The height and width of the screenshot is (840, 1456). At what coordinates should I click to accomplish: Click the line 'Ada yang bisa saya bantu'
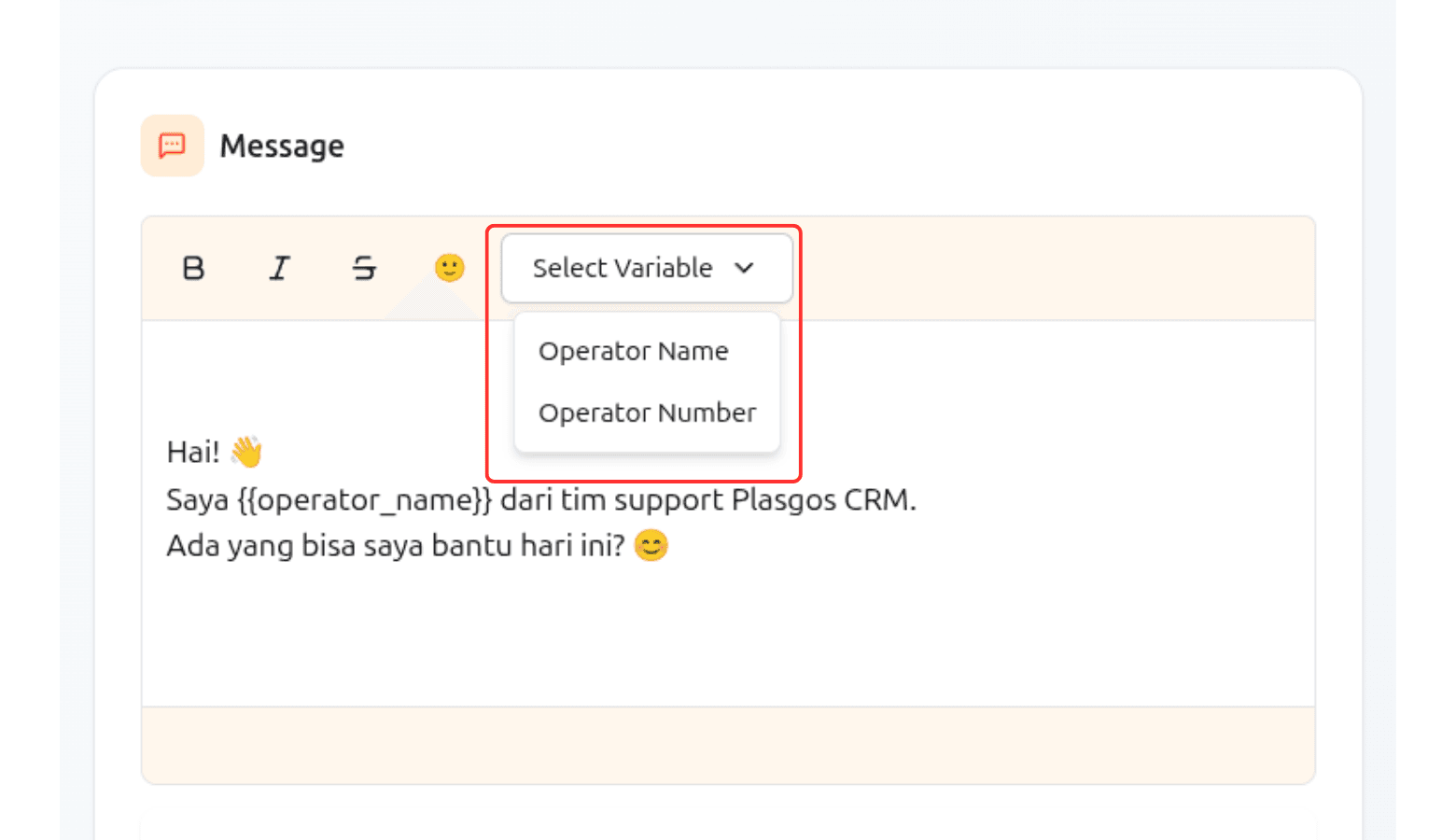pyautogui.click(x=392, y=546)
